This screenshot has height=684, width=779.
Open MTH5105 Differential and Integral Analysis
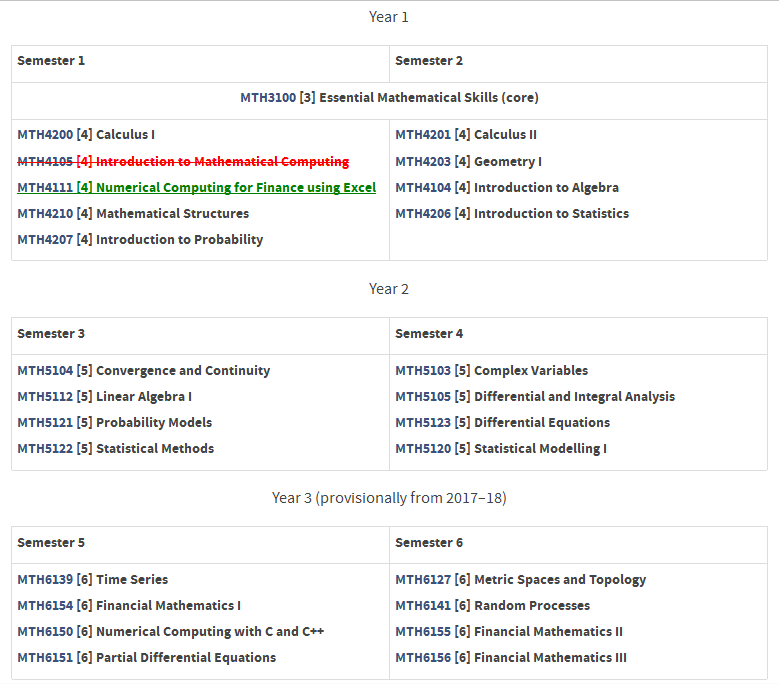(x=535, y=397)
